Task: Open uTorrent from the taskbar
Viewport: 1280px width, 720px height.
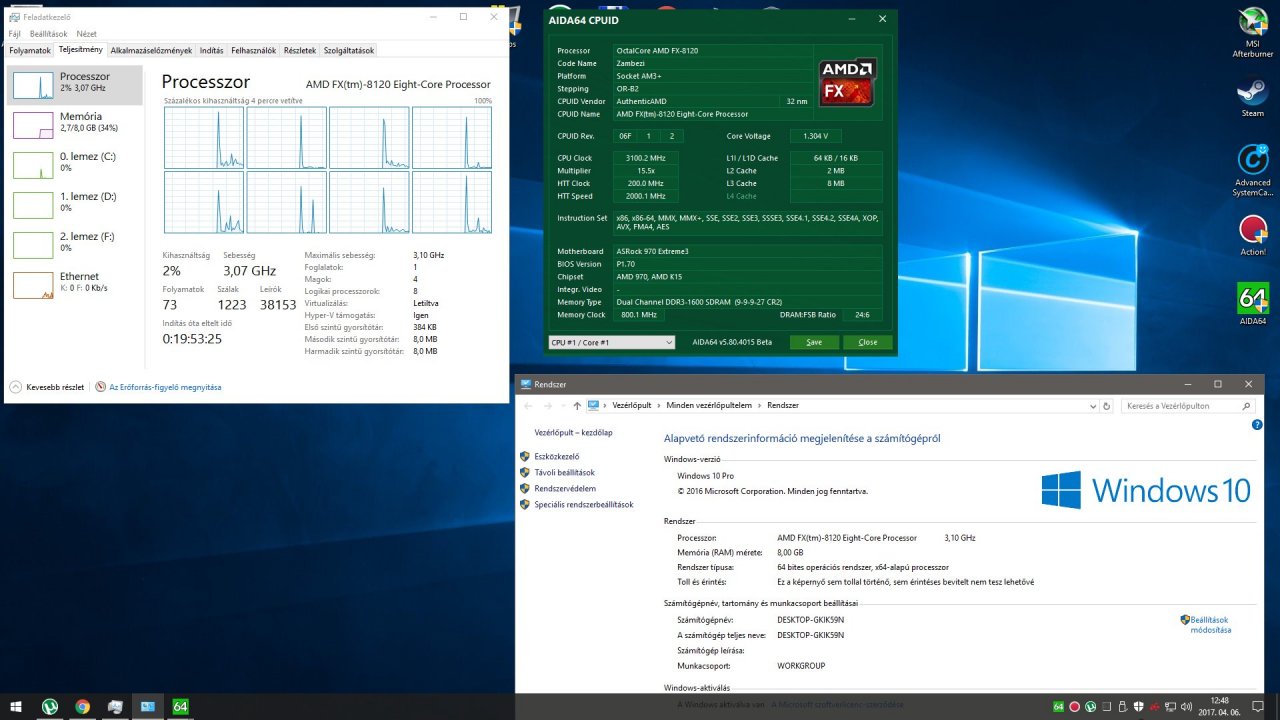Action: pos(50,707)
